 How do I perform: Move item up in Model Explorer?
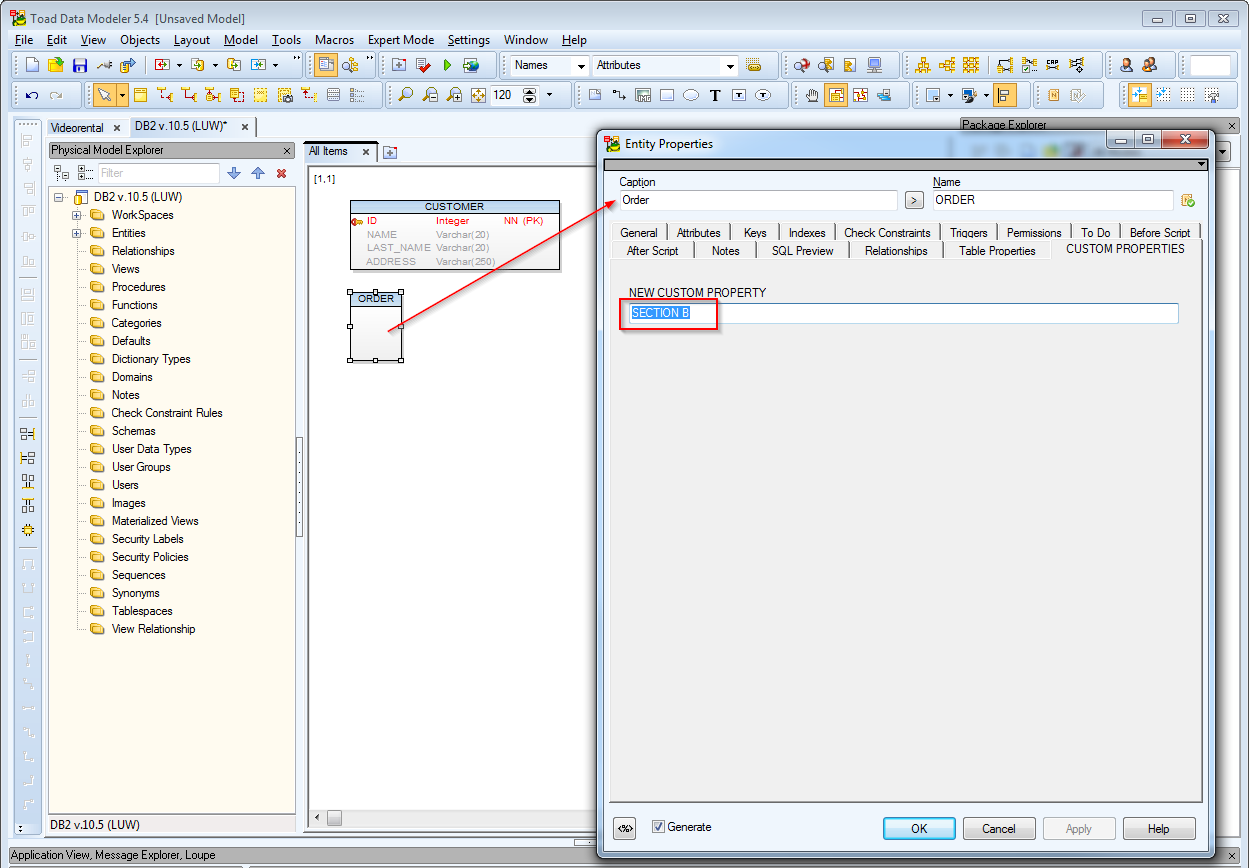pyautogui.click(x=257, y=173)
